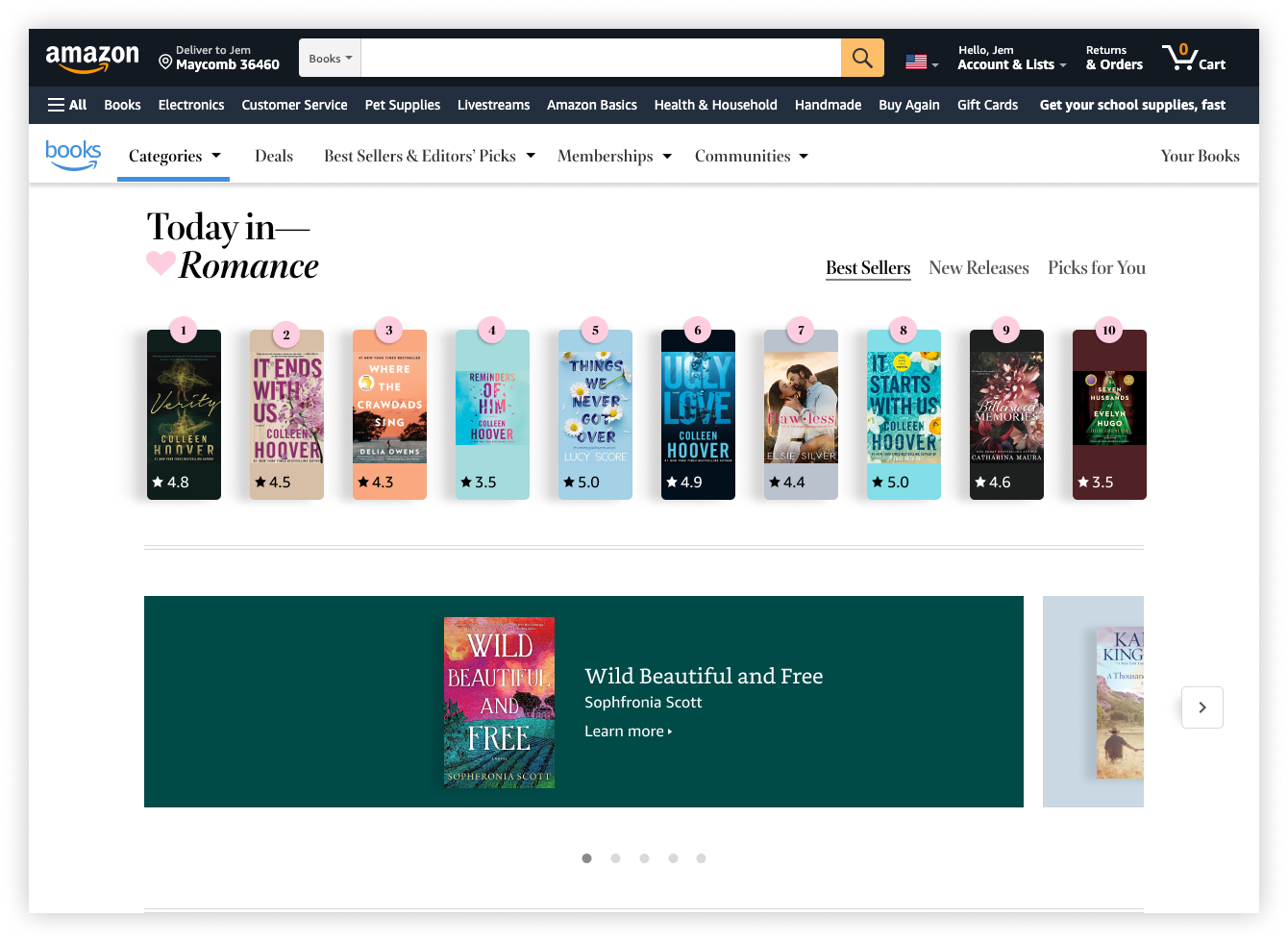Viewport: 1288px width, 942px height.
Task: Click the search magnifier button
Action: (862, 58)
